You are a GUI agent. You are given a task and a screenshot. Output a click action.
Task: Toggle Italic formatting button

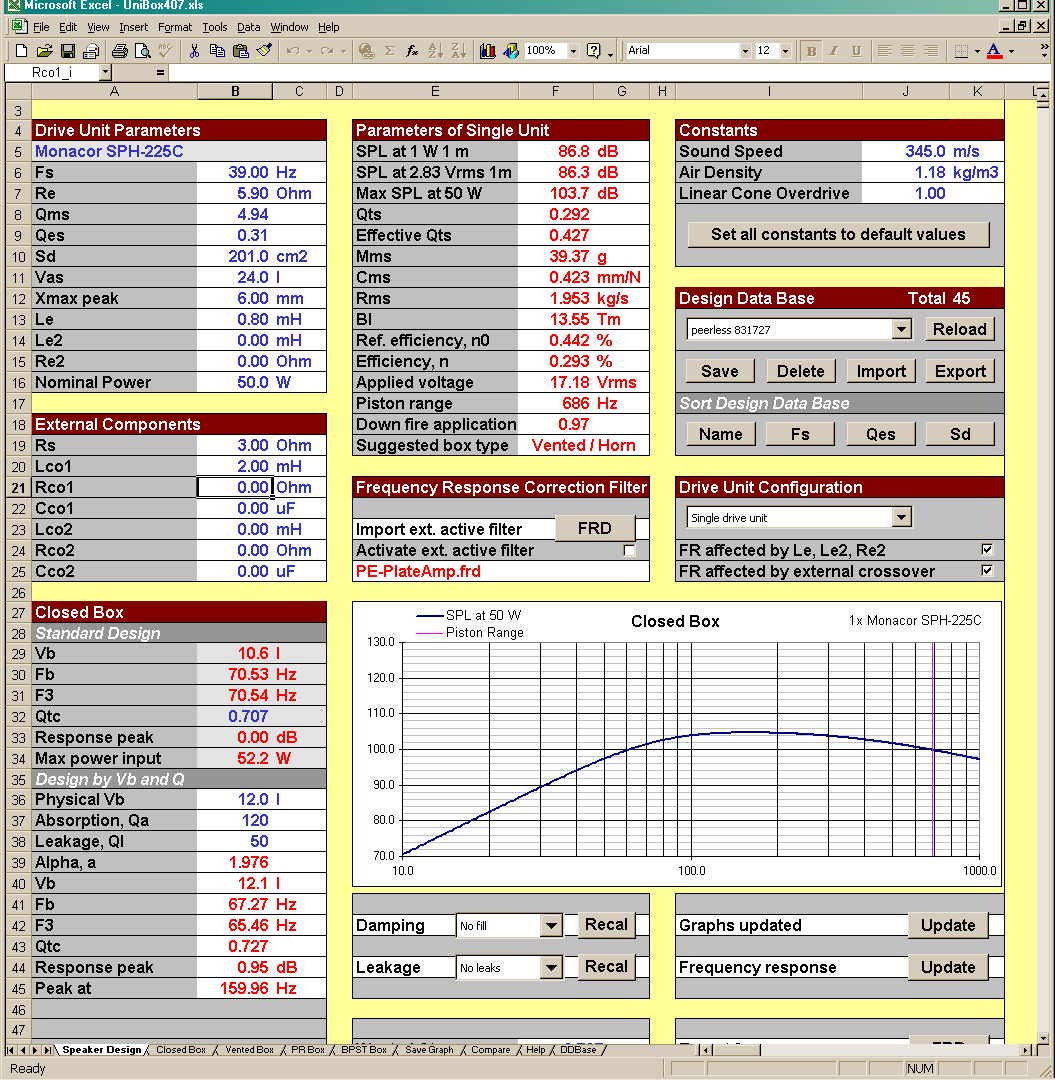point(834,51)
